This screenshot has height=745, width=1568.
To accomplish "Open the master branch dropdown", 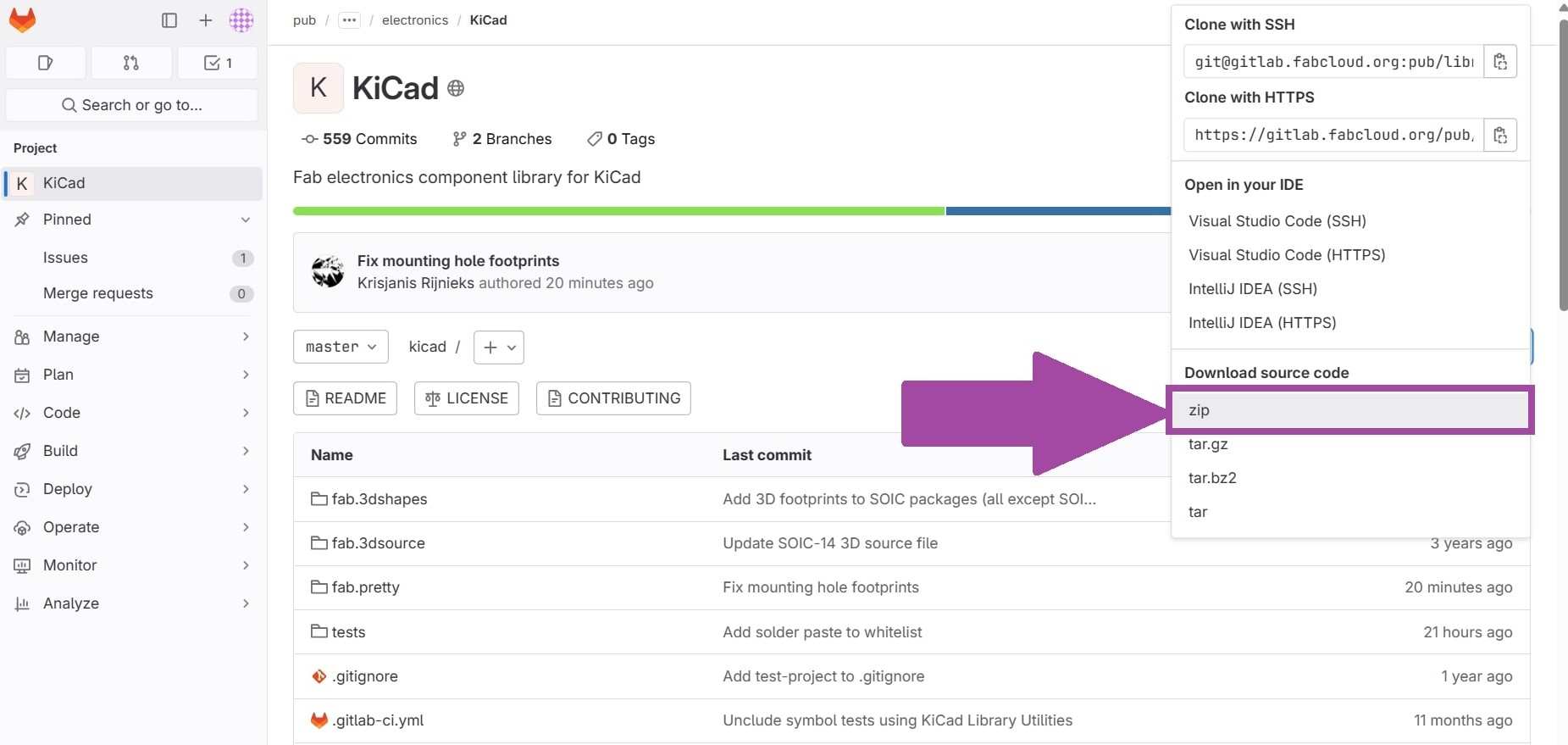I will pos(341,347).
